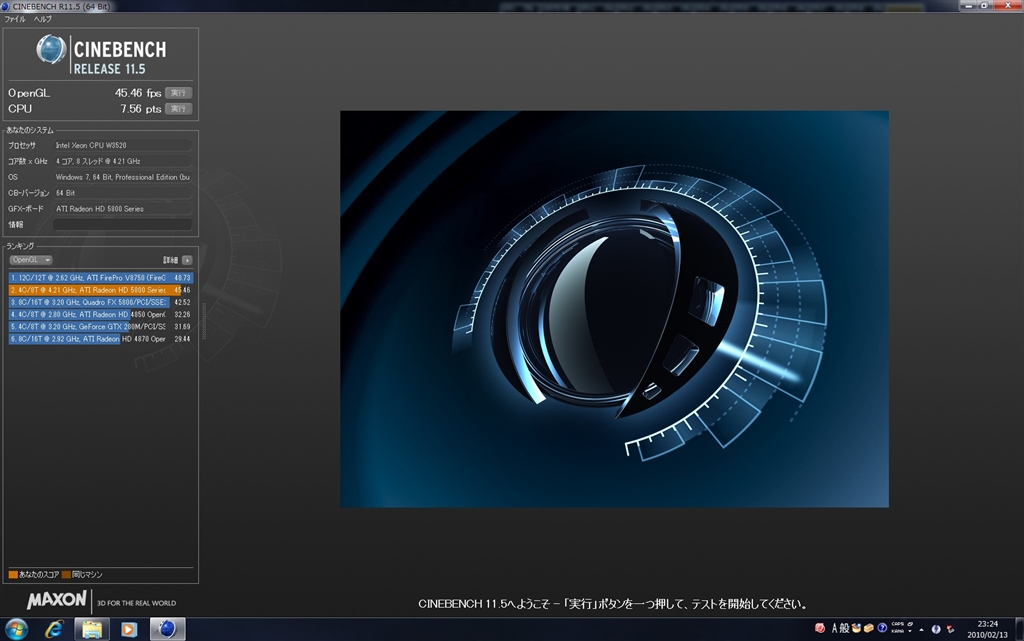This screenshot has width=1024, height=641.
Task: Select ranking row 3 Quadro FX 5800
Action: coord(101,302)
